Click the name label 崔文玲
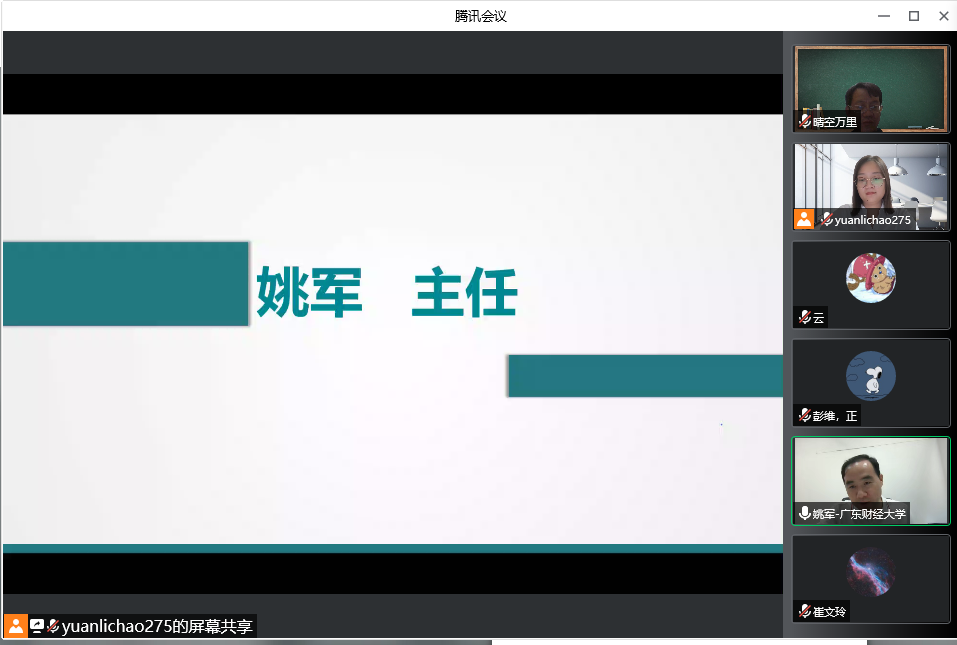957x645 pixels. click(829, 611)
